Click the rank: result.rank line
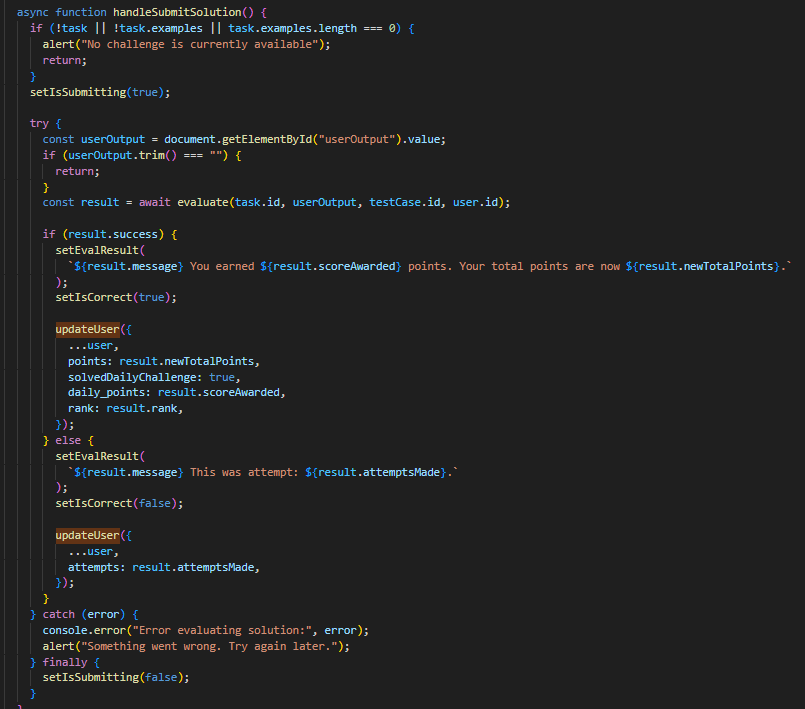 click(x=125, y=408)
